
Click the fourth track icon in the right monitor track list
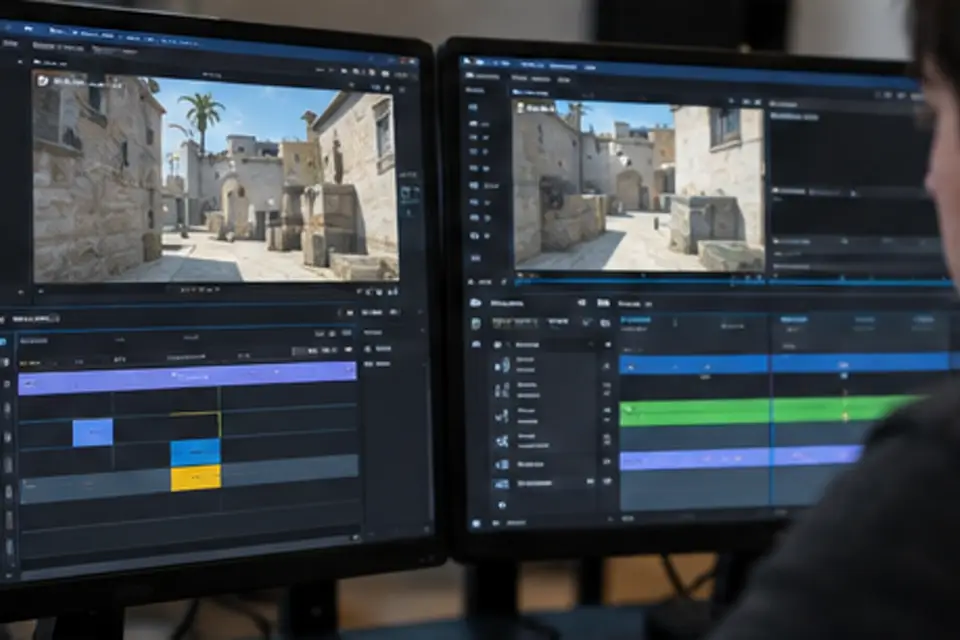(x=502, y=441)
